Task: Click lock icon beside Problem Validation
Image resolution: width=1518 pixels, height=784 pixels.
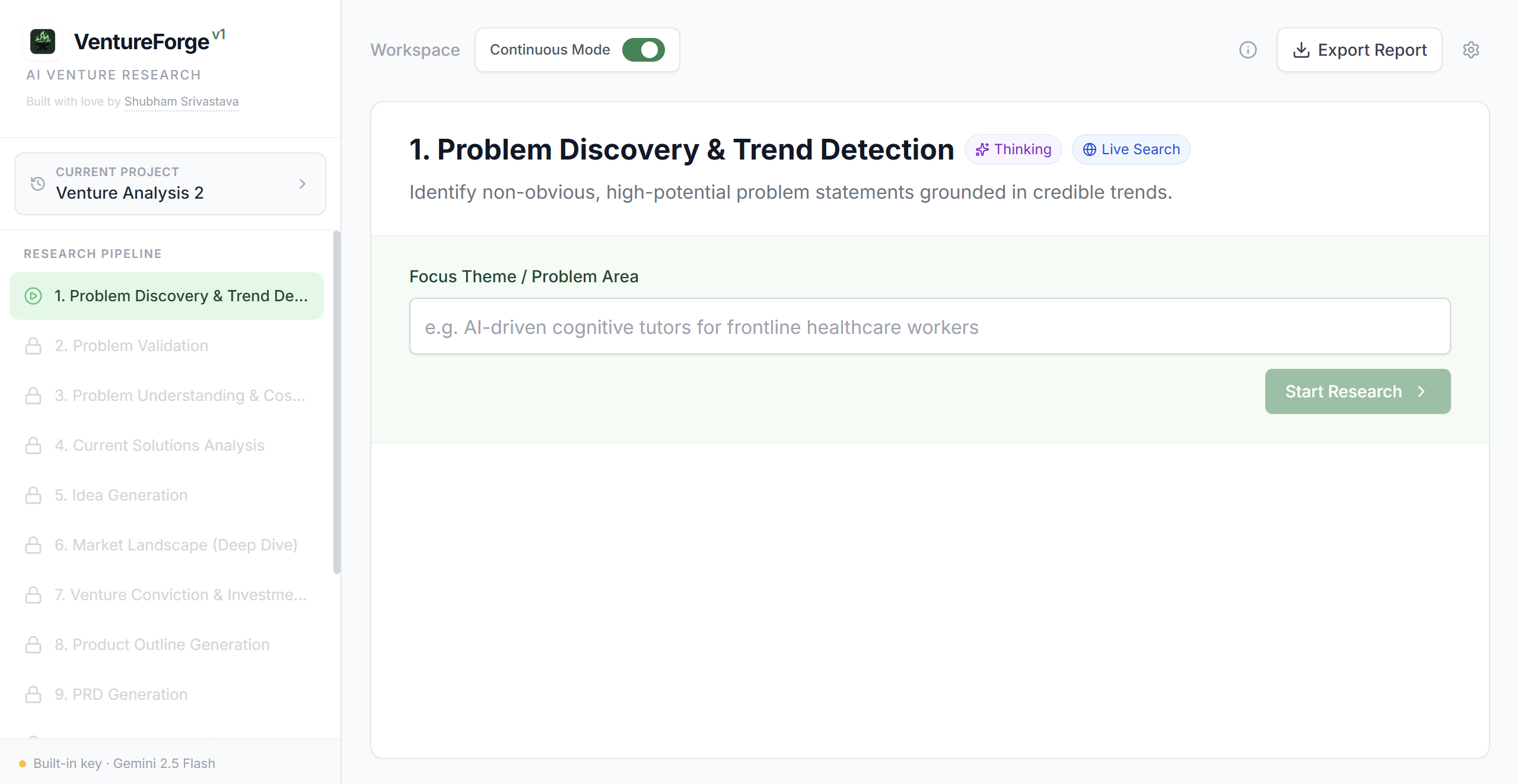Action: pyautogui.click(x=33, y=346)
